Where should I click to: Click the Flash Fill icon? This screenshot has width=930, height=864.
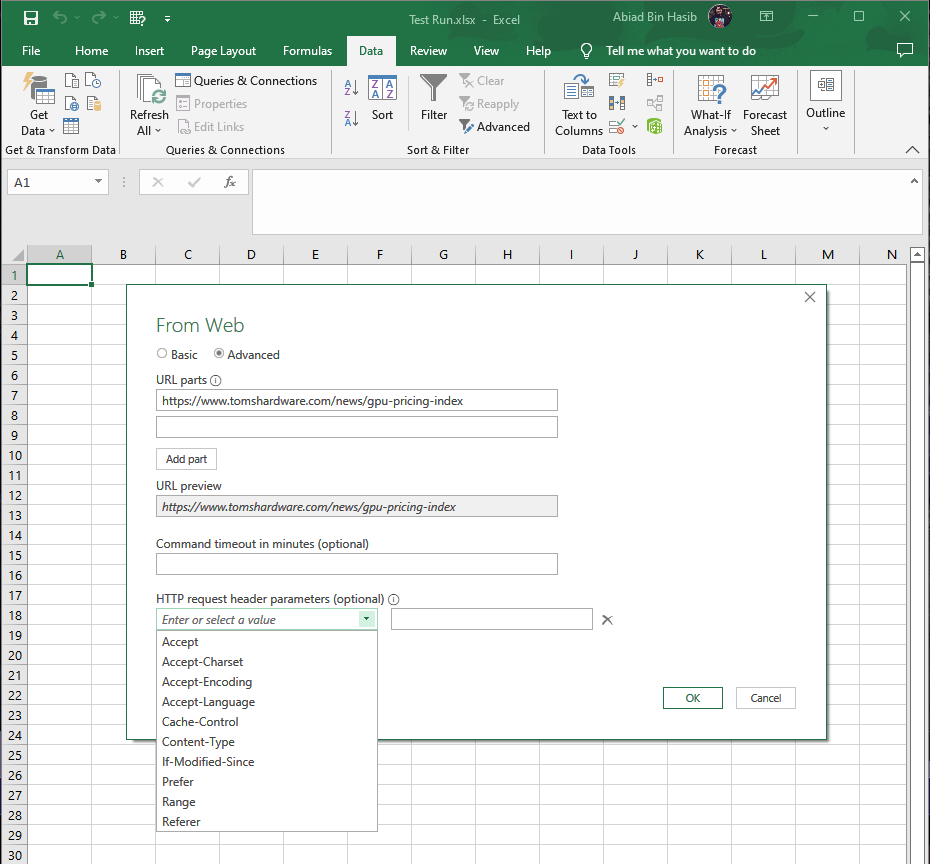(617, 80)
